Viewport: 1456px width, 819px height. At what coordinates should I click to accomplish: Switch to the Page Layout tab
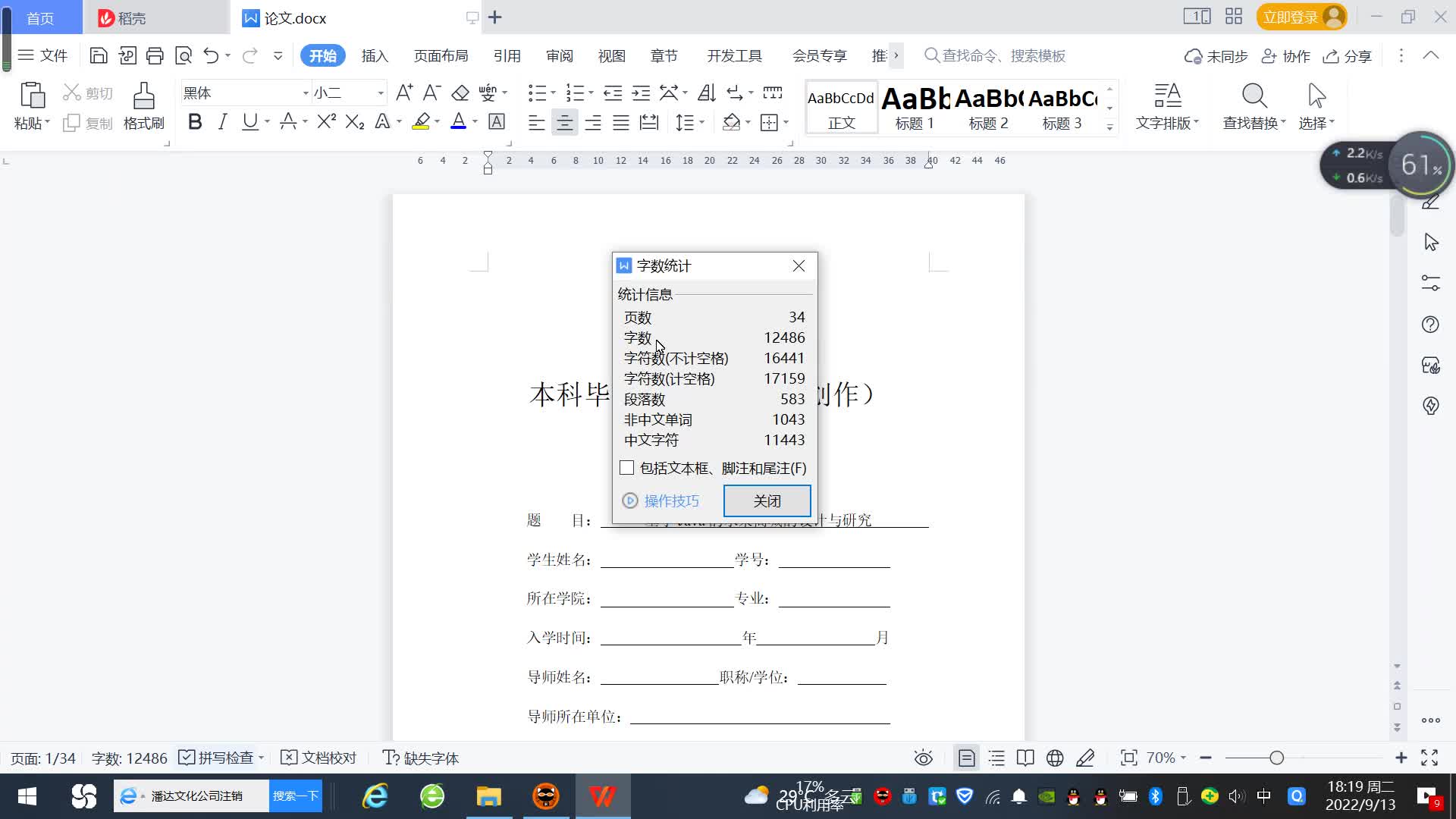[x=441, y=55]
